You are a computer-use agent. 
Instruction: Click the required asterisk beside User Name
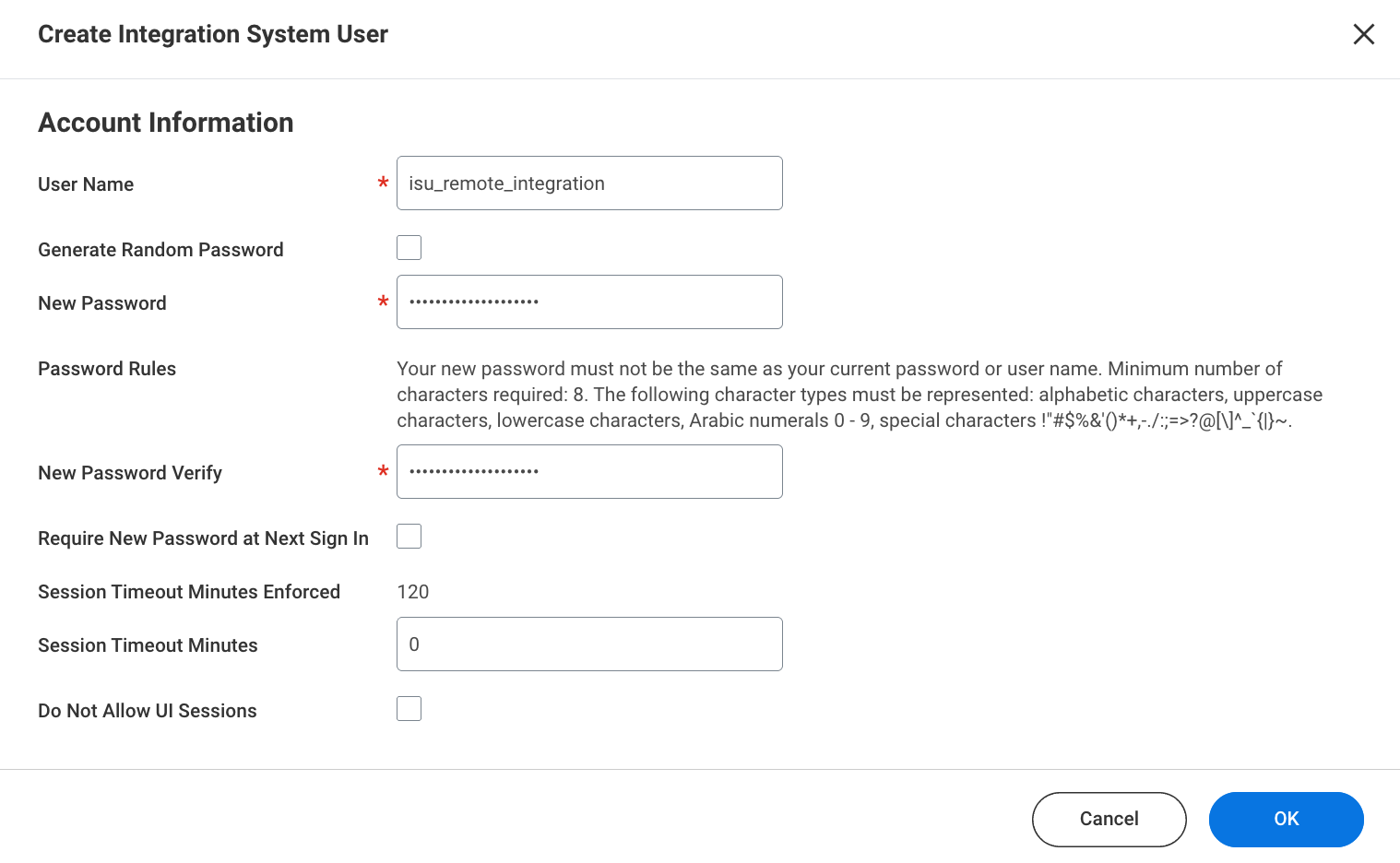click(383, 183)
